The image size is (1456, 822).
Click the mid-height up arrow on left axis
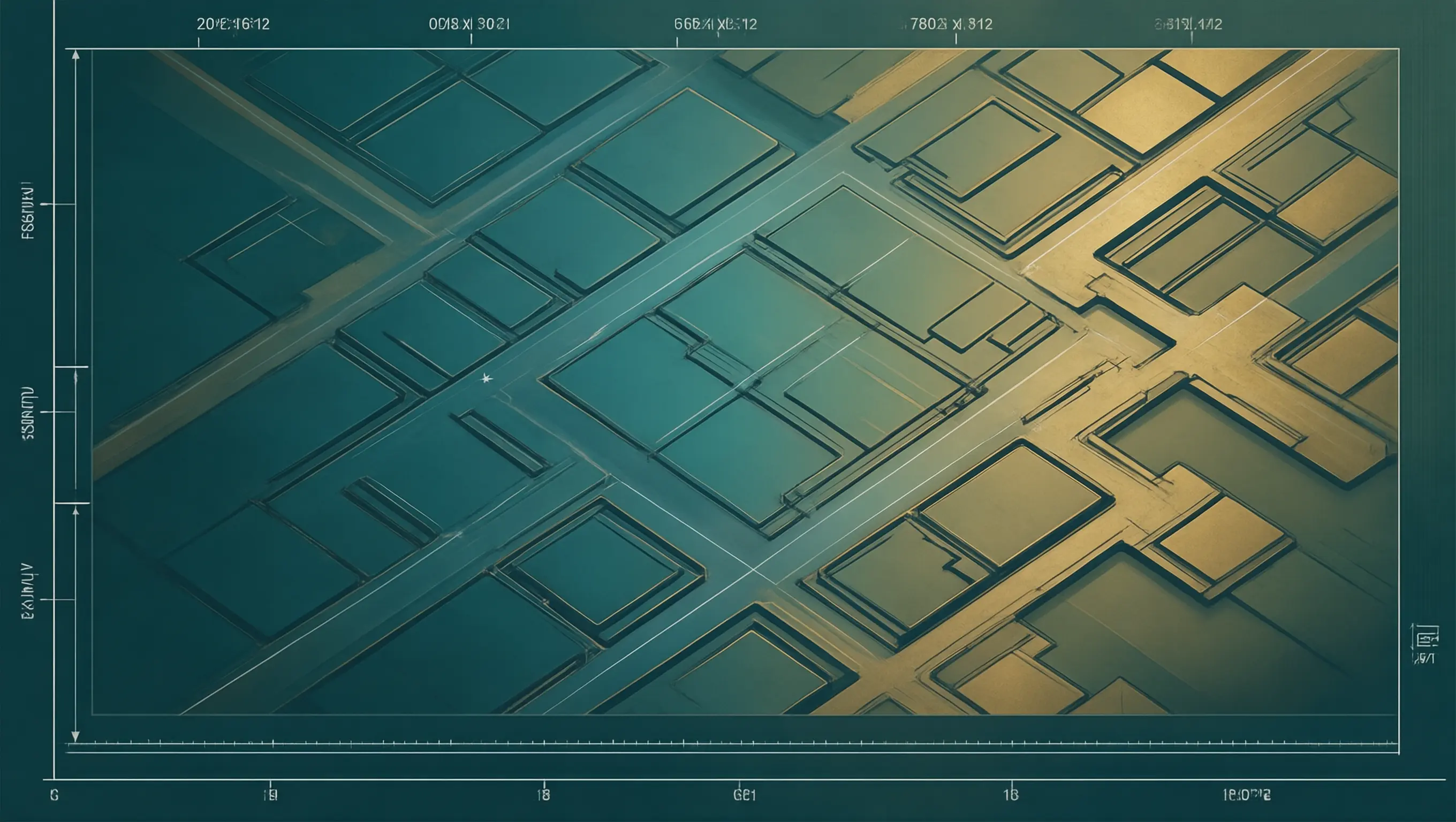pyautogui.click(x=75, y=511)
